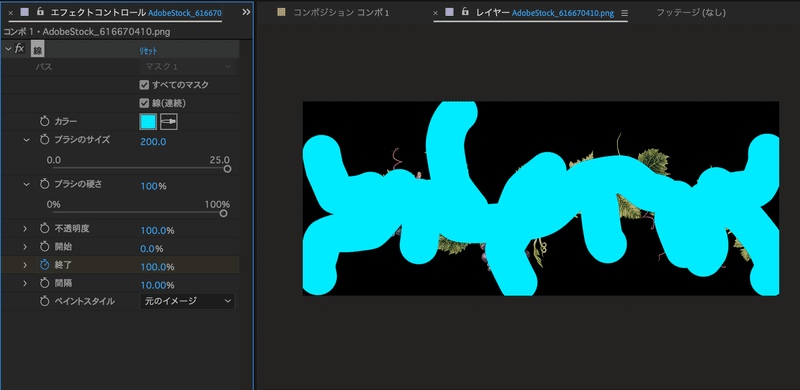Uncheck the すべてのマスク checkbox
This screenshot has width=800, height=390.
tap(144, 85)
